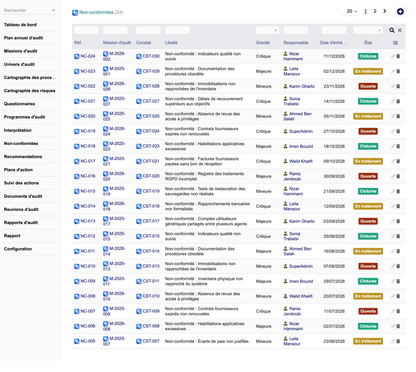
Task: Open Cartographie des risques menu
Action: 30,91
